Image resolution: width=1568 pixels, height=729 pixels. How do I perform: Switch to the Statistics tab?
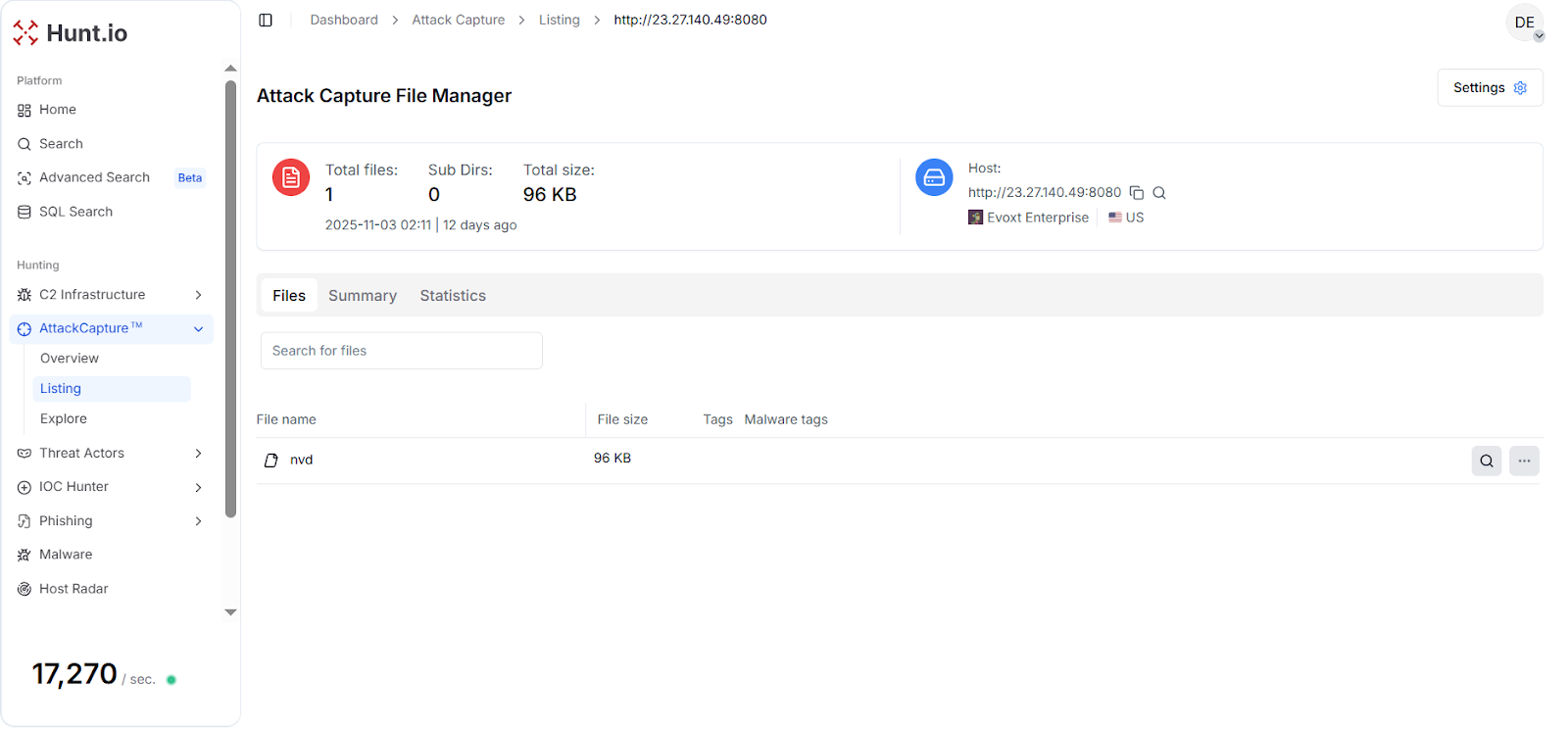tap(453, 296)
